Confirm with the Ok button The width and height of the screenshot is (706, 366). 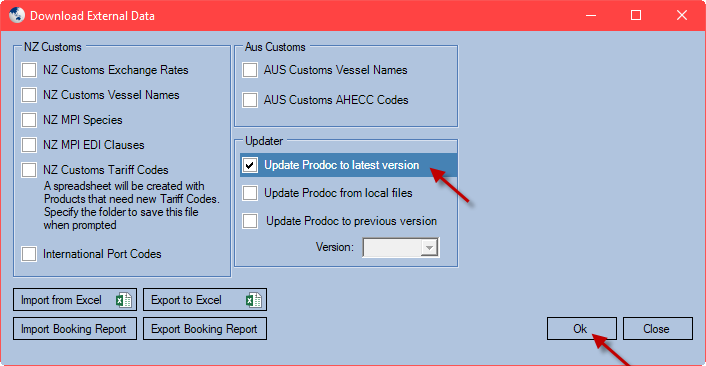[582, 329]
